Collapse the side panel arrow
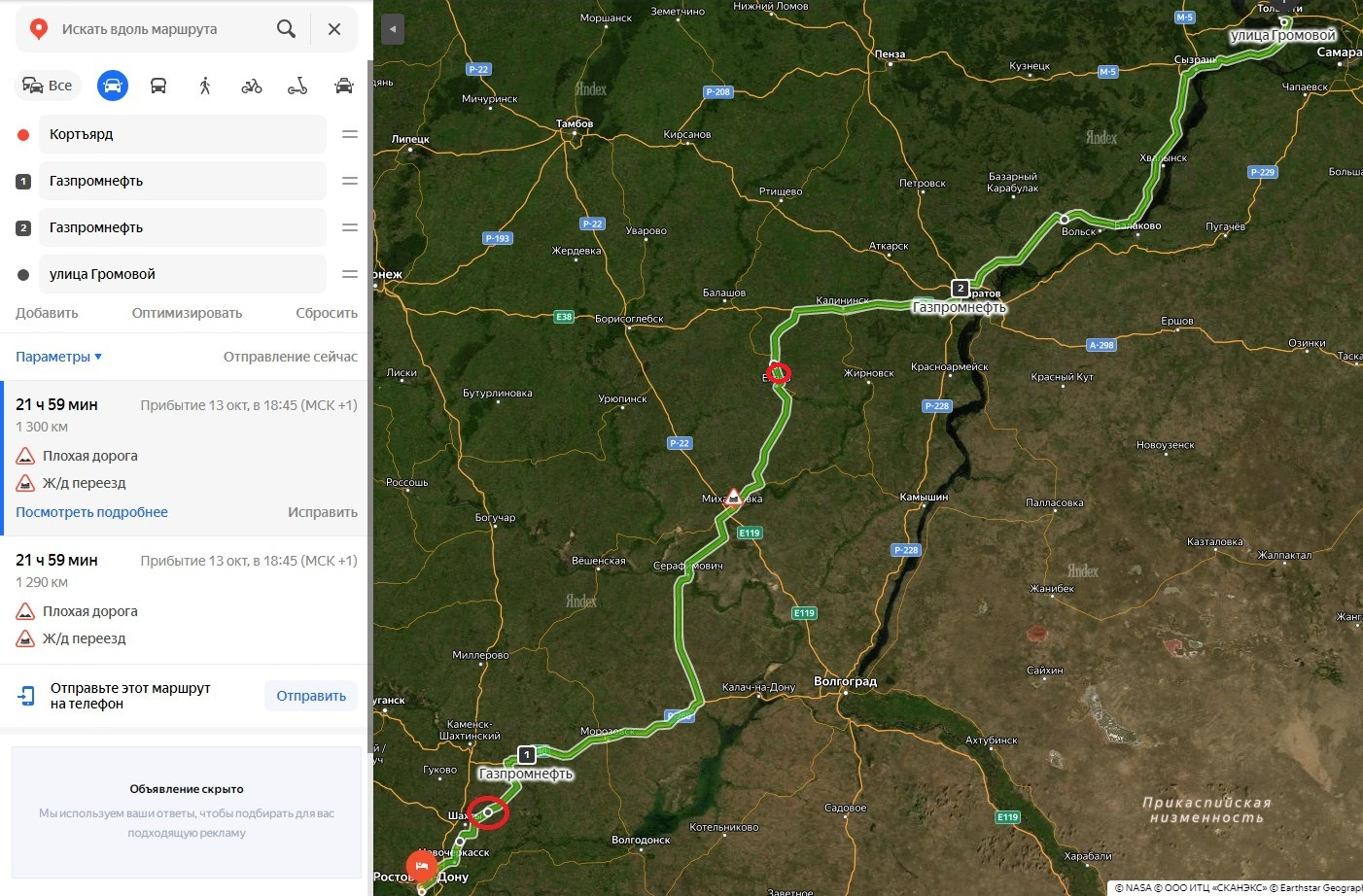This screenshot has height=896, width=1363. [392, 29]
